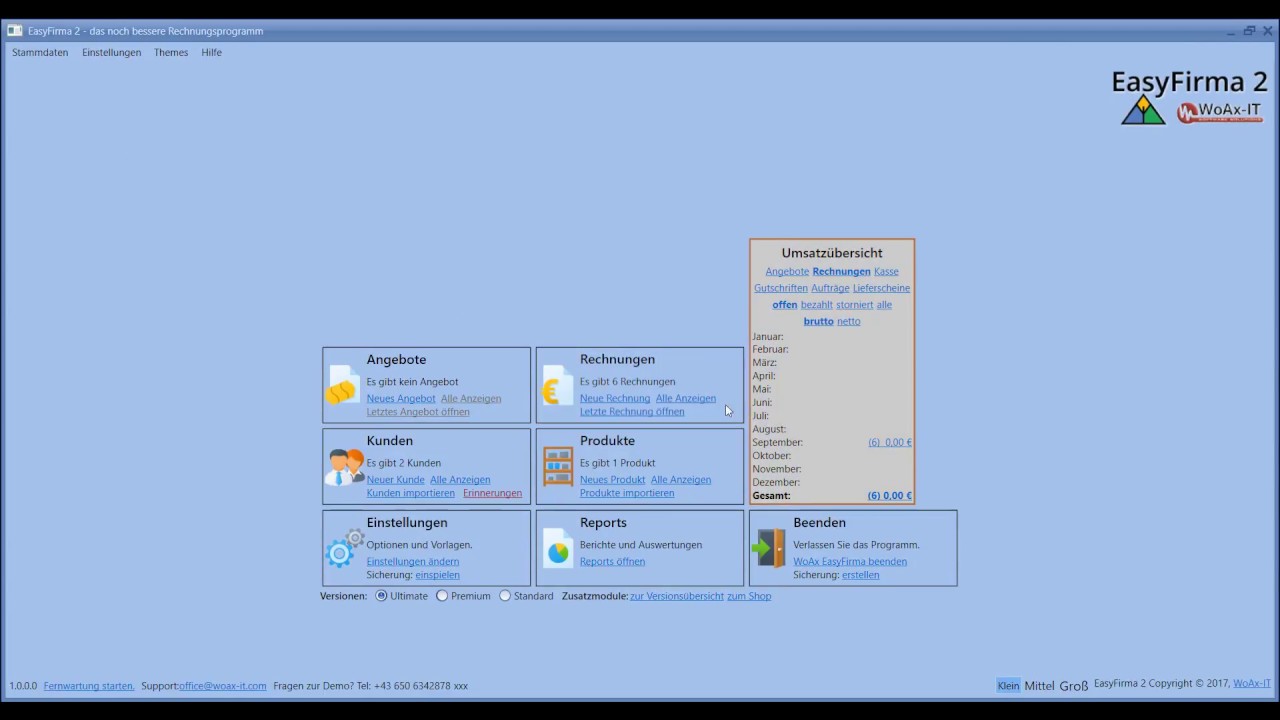
Task: Show netto amounts
Action: 849,321
